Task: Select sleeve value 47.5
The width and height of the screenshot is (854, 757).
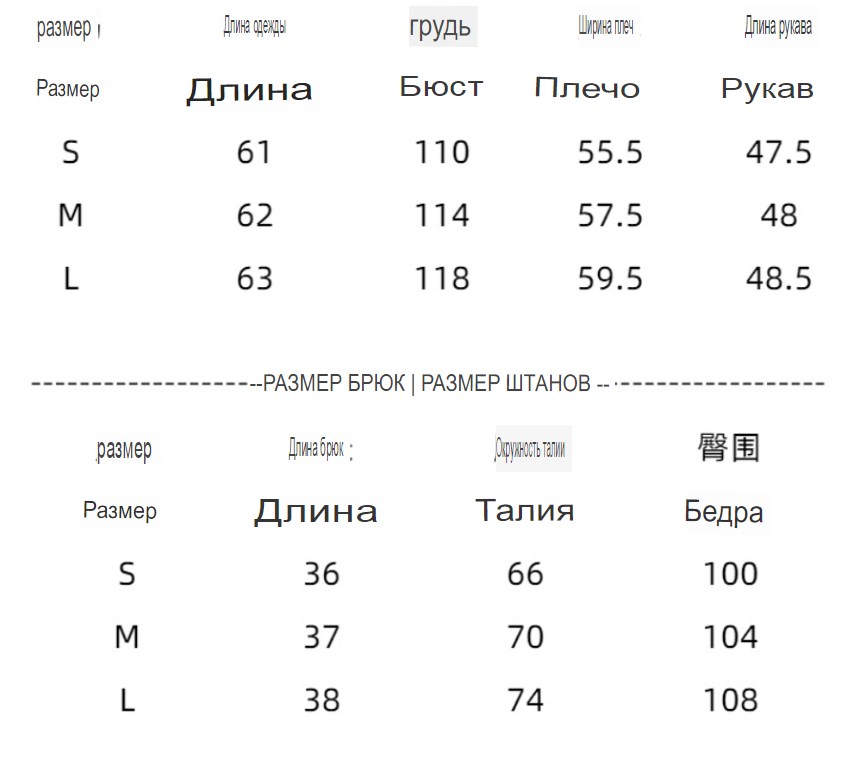Action: tap(779, 152)
